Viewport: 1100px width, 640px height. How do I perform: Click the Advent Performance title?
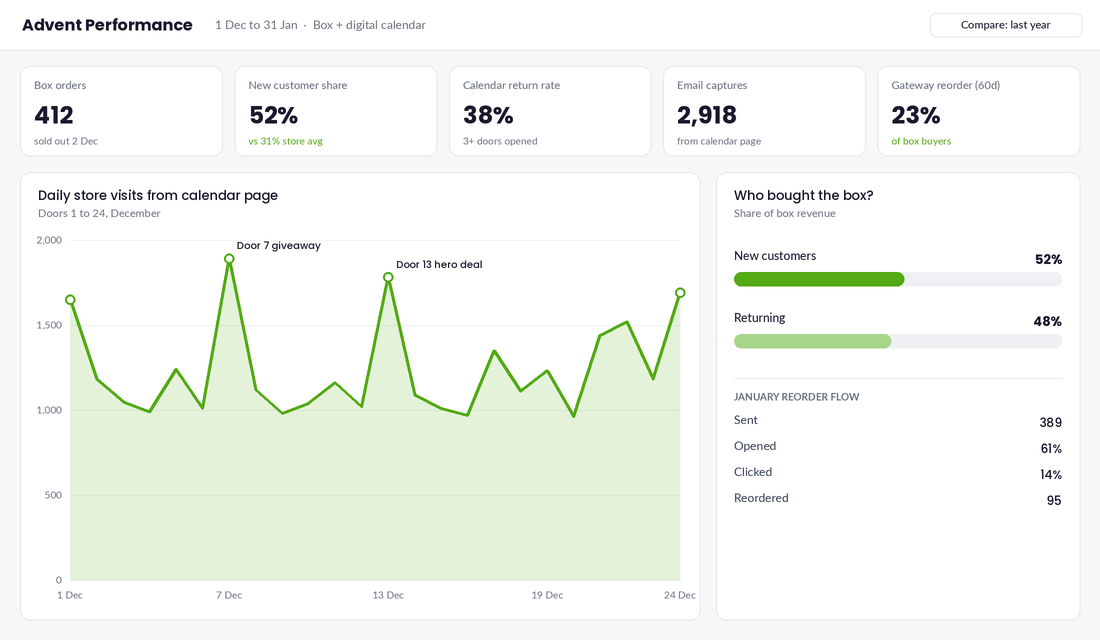107,25
